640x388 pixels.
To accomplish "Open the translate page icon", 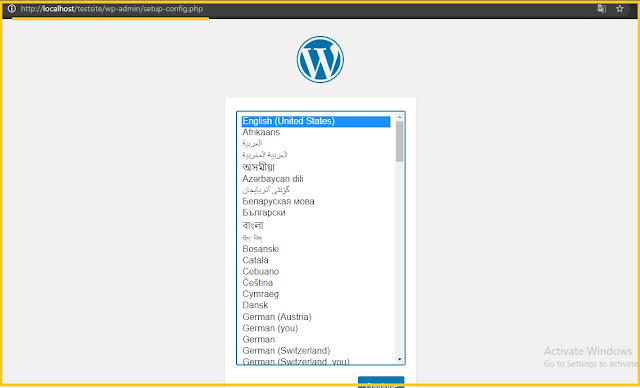I will [x=601, y=9].
